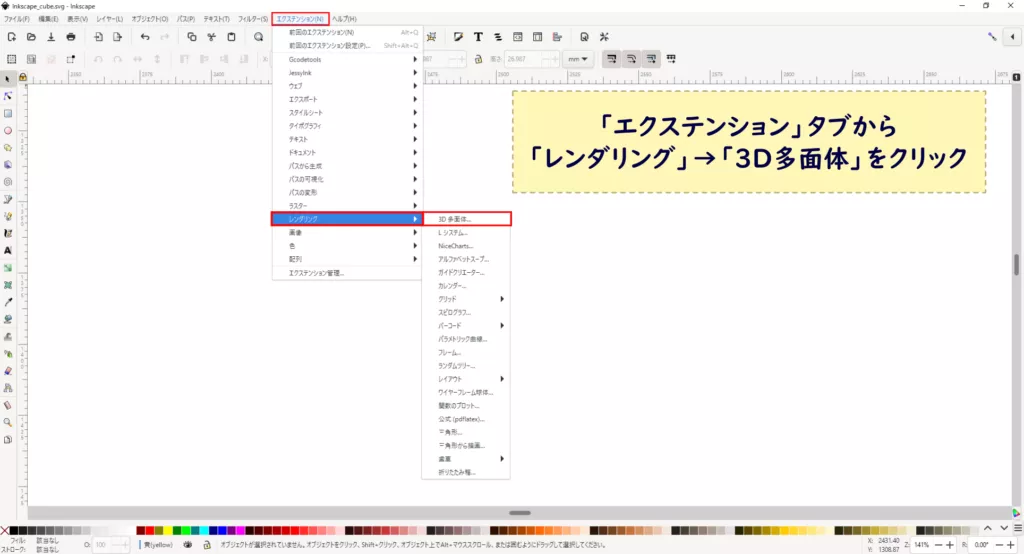Select the Zoom magnifier tool in toolbox
The width and height of the screenshot is (1024, 554).
[x=8, y=422]
